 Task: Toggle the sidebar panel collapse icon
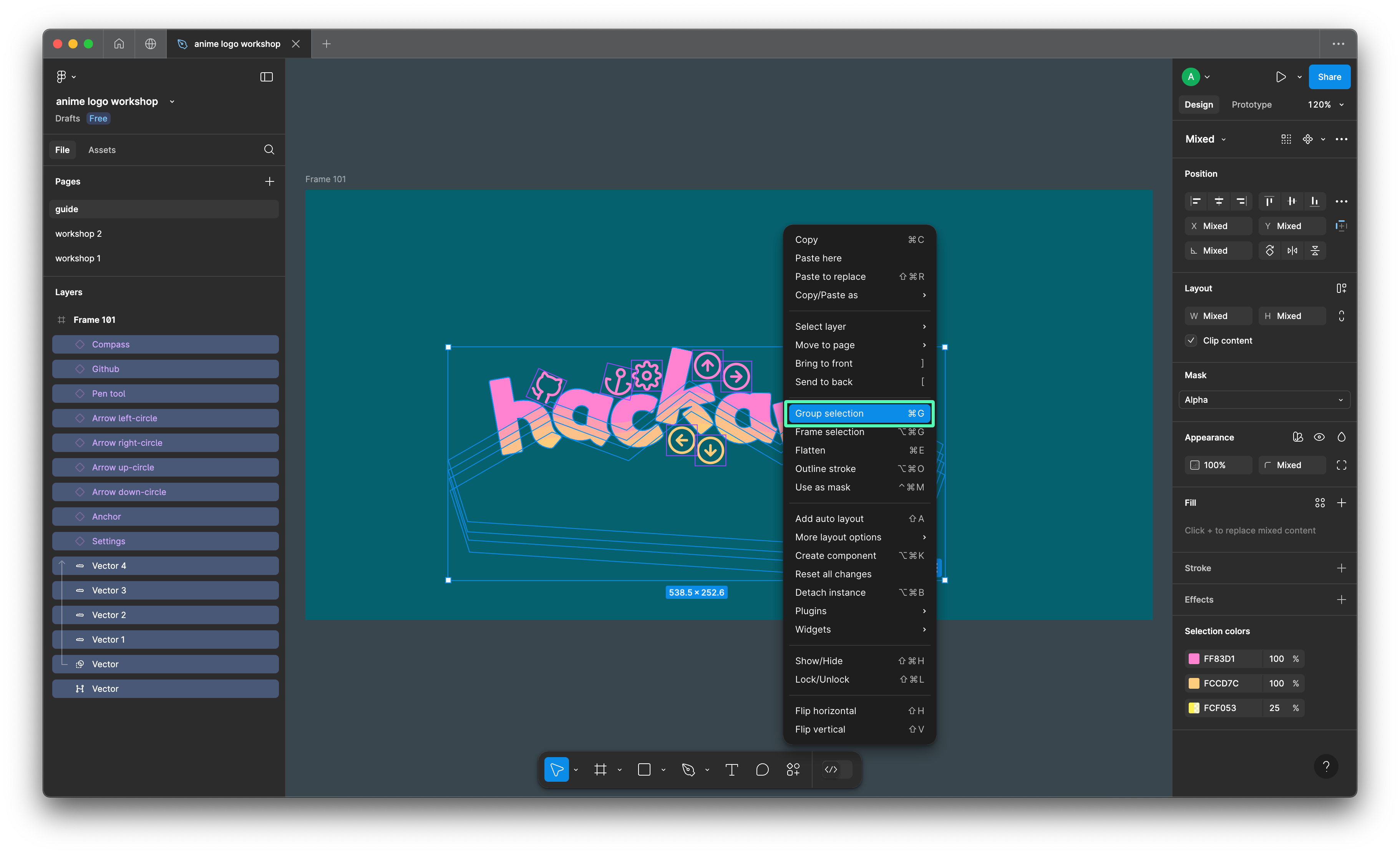point(266,77)
